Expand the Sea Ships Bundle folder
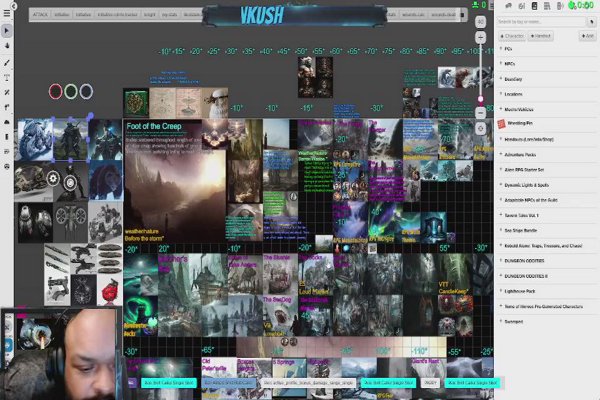This screenshot has height=400, width=600. 546,230
